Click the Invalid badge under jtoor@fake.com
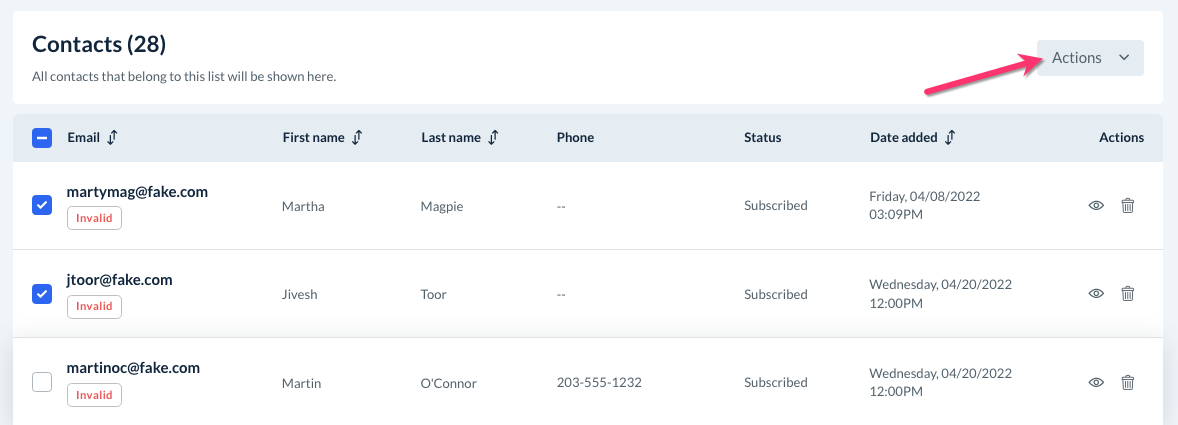 94,306
